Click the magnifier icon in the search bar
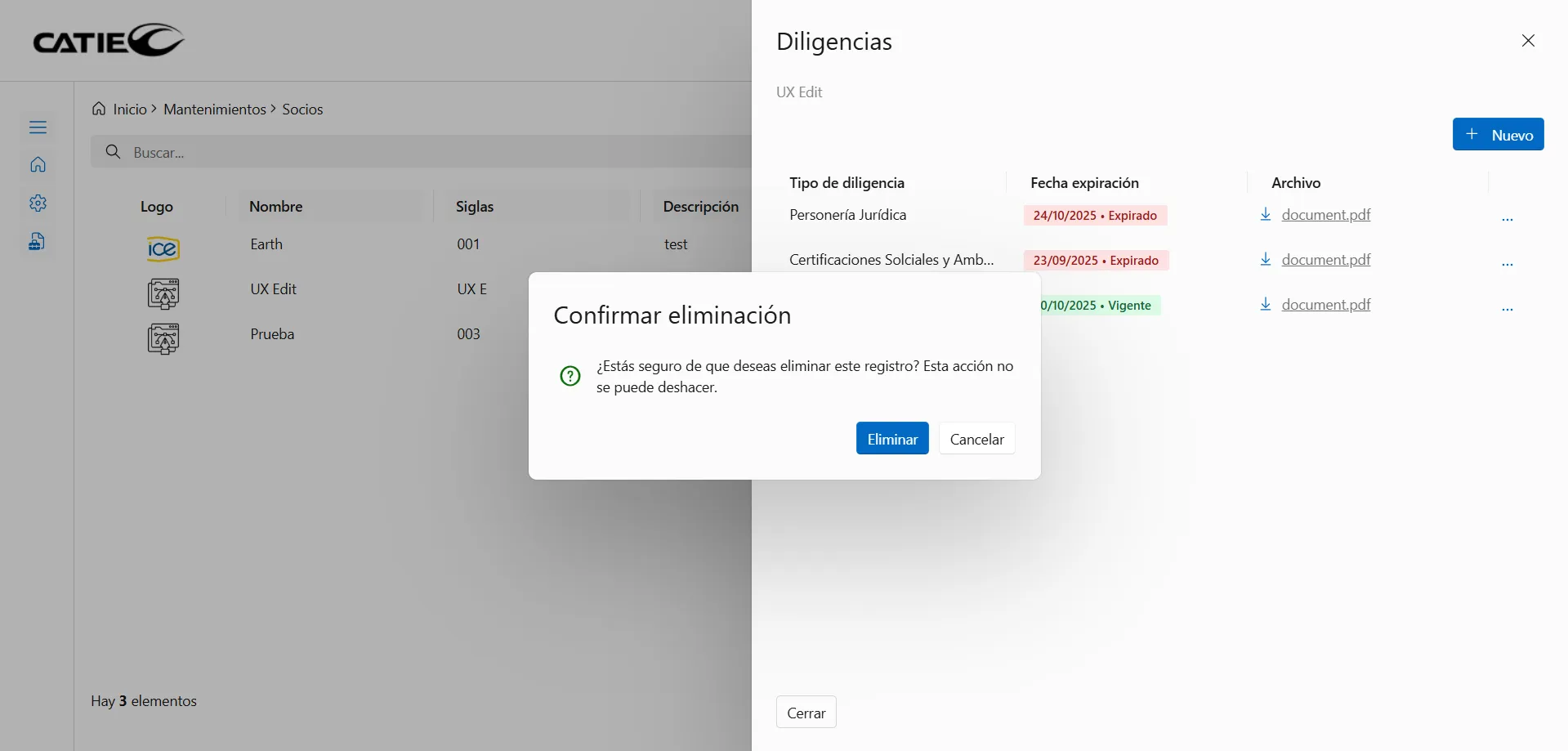This screenshot has width=1568, height=751. point(114,152)
